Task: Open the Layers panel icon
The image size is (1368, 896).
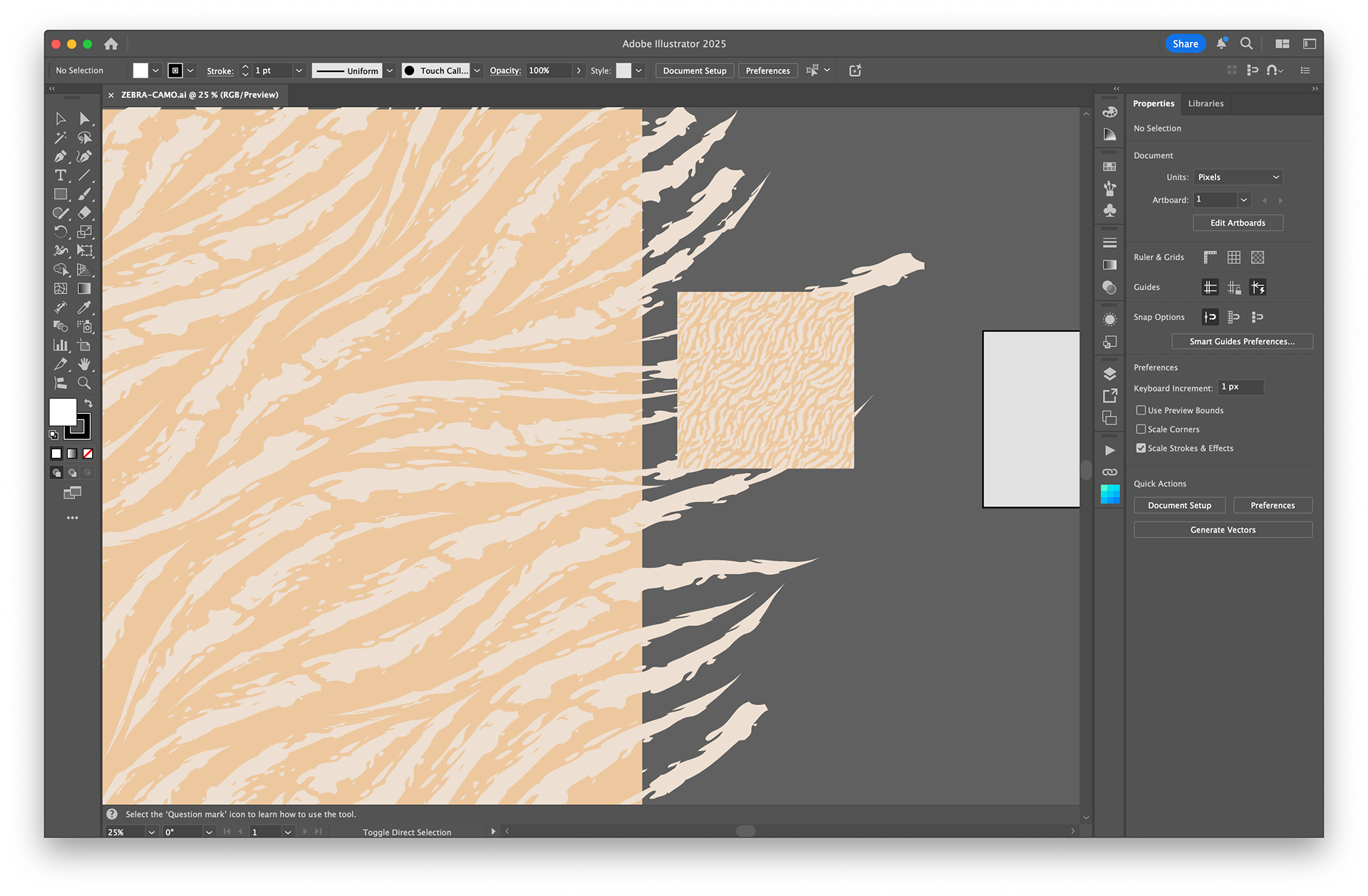Action: [x=1109, y=374]
